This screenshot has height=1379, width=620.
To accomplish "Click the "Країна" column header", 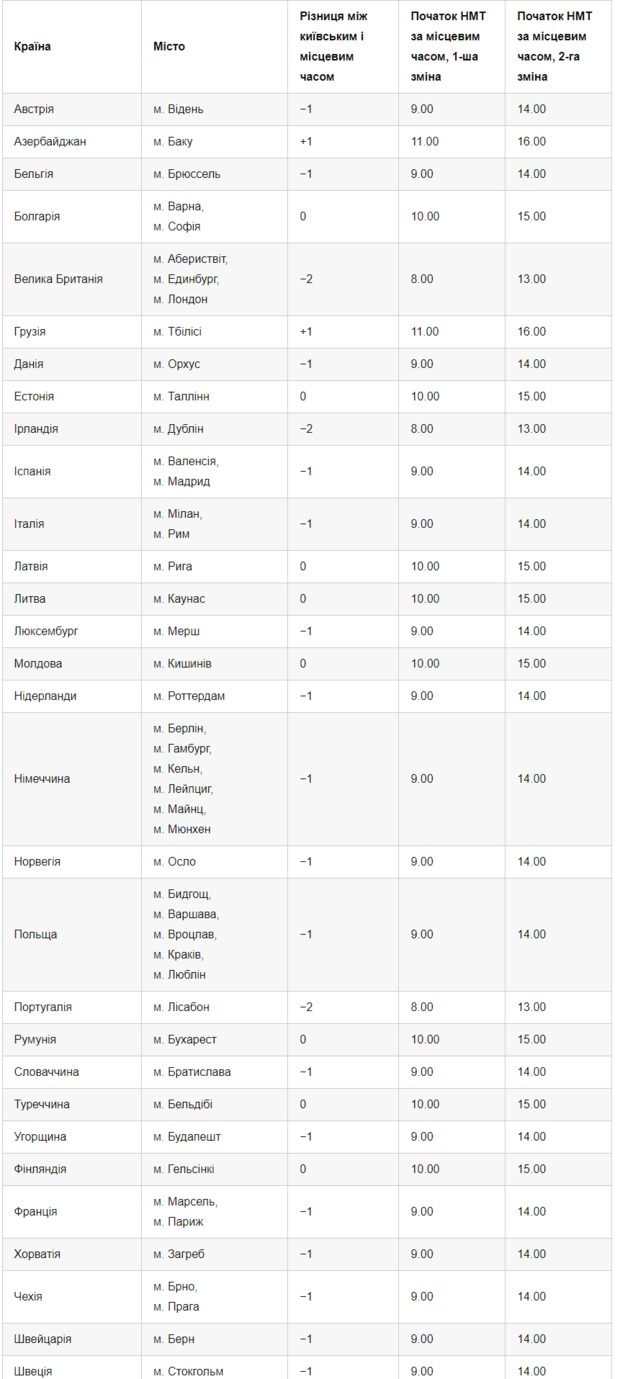I will 33,47.
